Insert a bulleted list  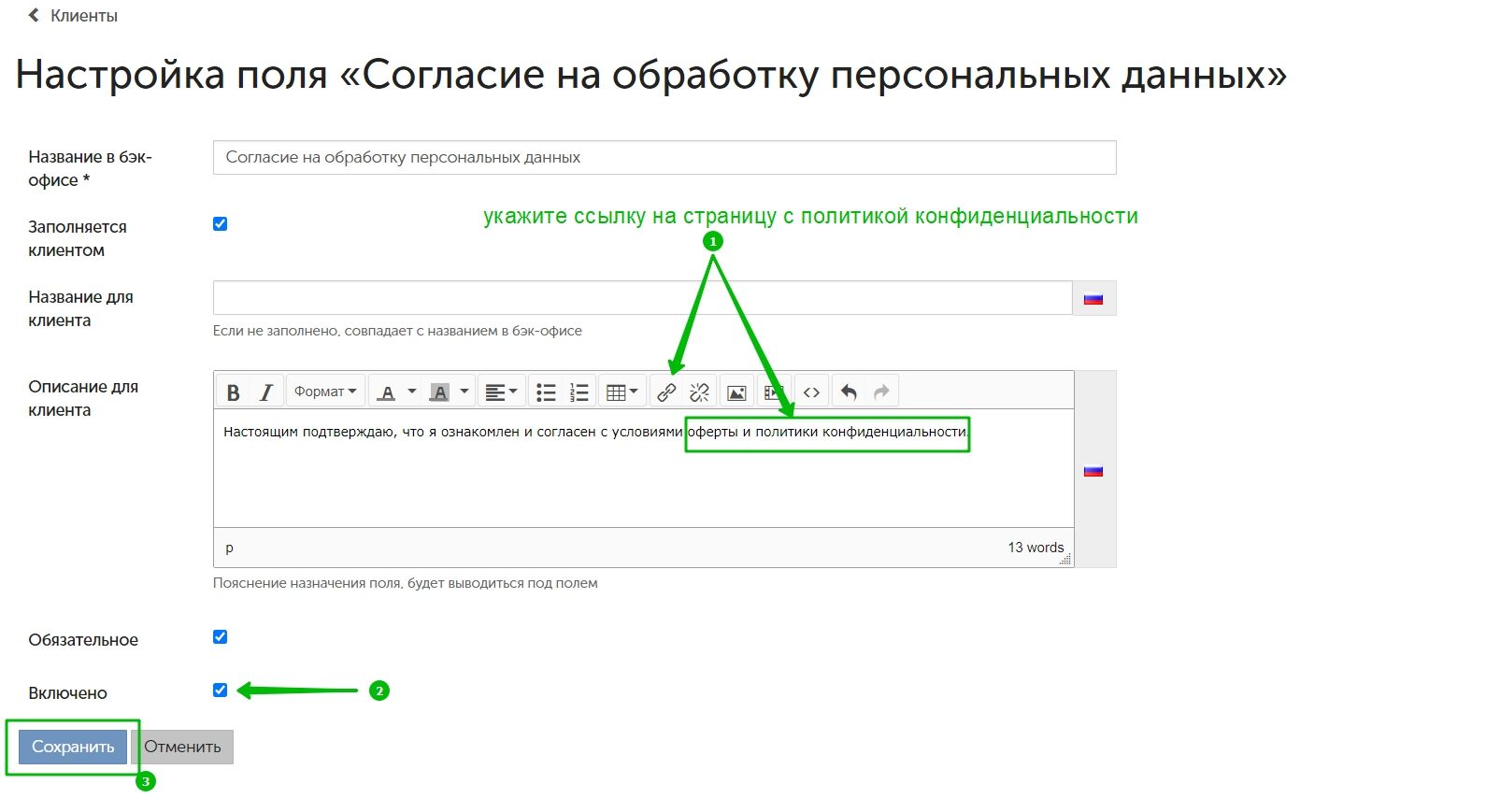546,392
